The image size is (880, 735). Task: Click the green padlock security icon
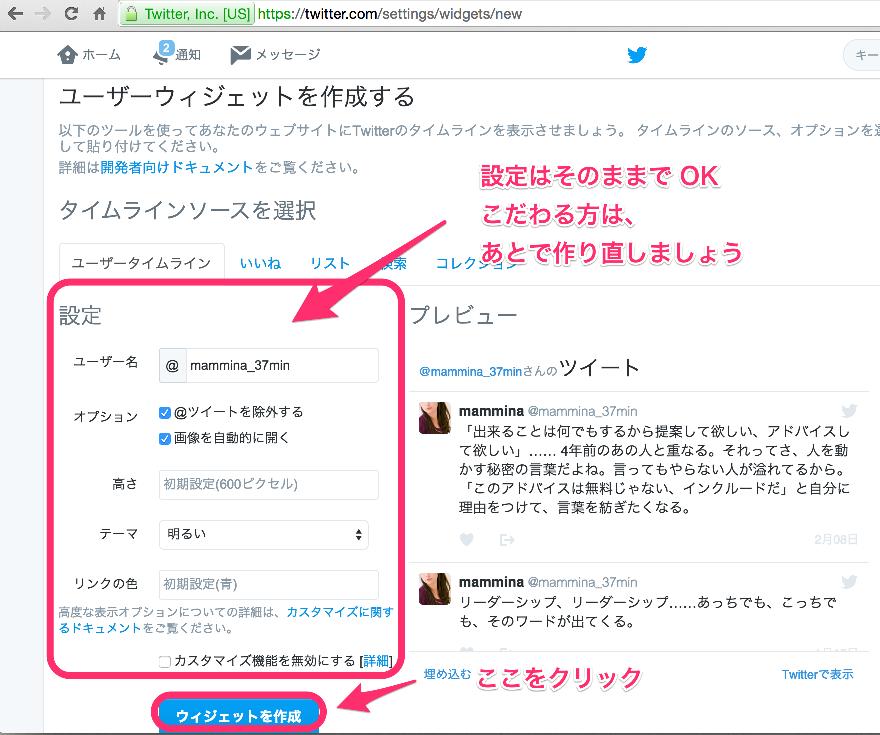point(131,14)
